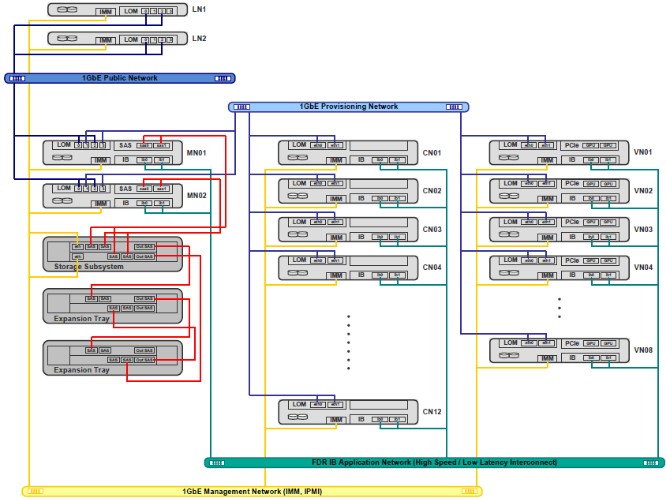Select the disk icon in VN03
The height and width of the screenshot is (500, 666).
(x=509, y=234)
